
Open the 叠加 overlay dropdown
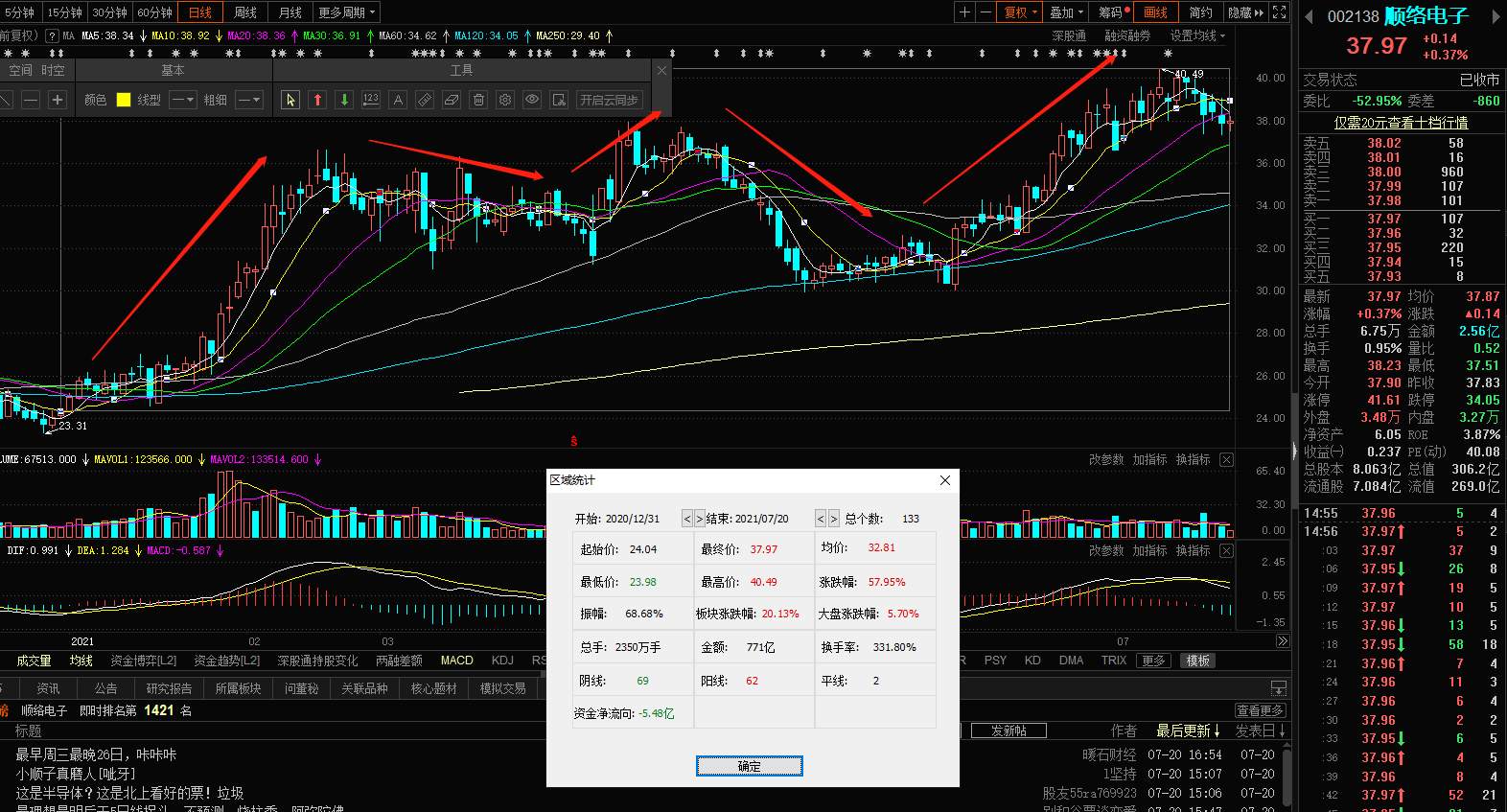tap(1067, 12)
